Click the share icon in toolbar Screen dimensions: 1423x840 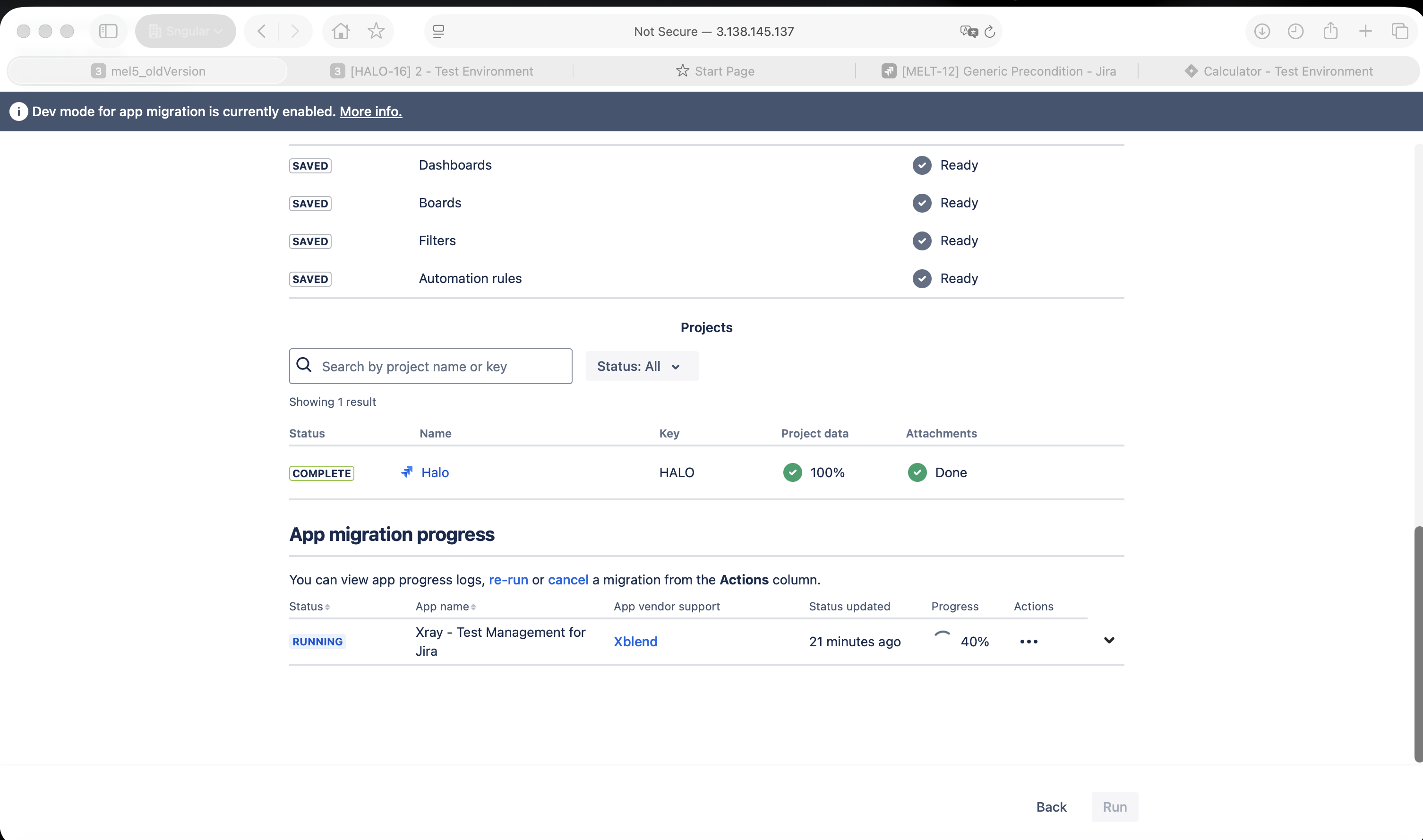(1330, 31)
